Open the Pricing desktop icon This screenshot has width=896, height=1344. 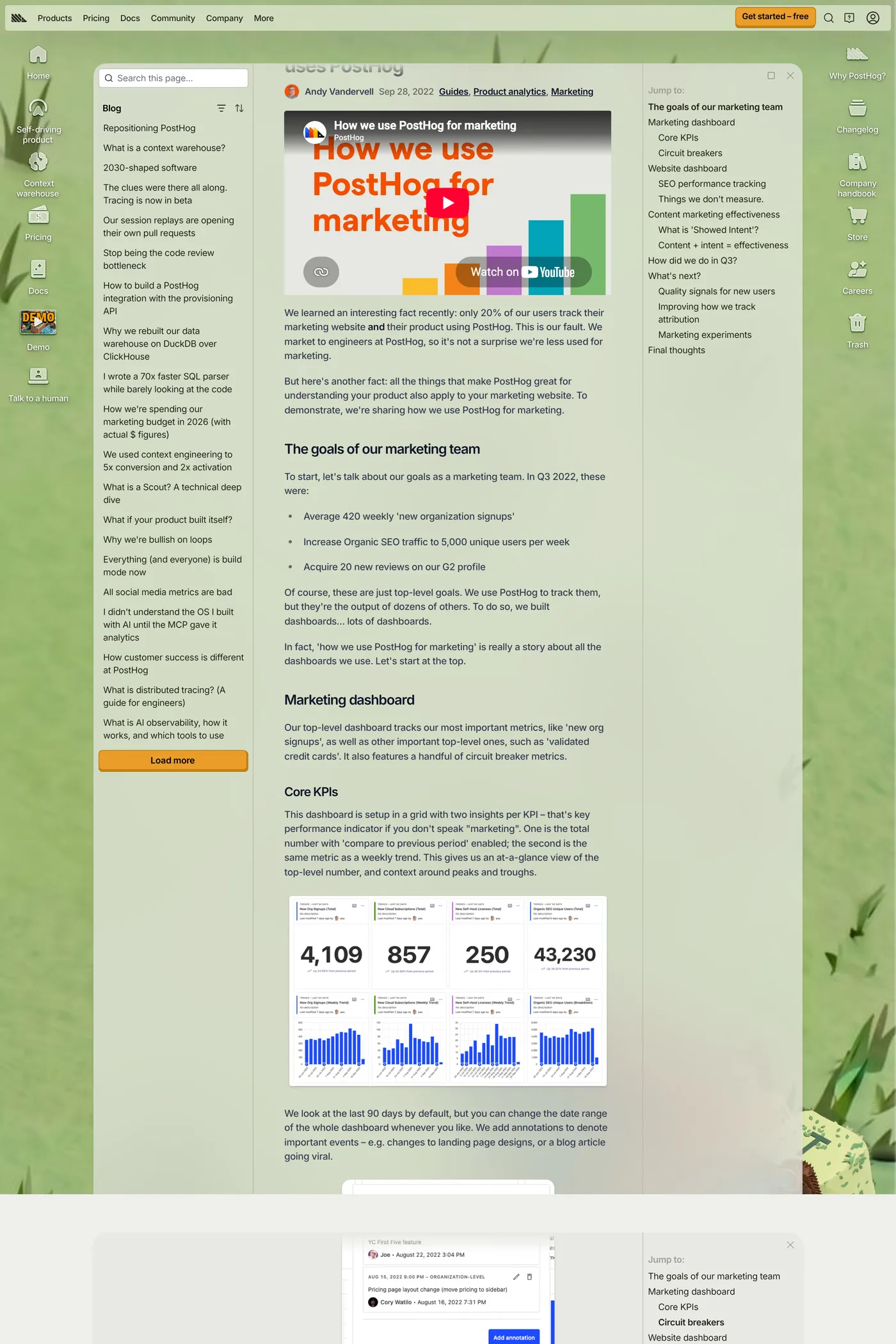point(38,223)
